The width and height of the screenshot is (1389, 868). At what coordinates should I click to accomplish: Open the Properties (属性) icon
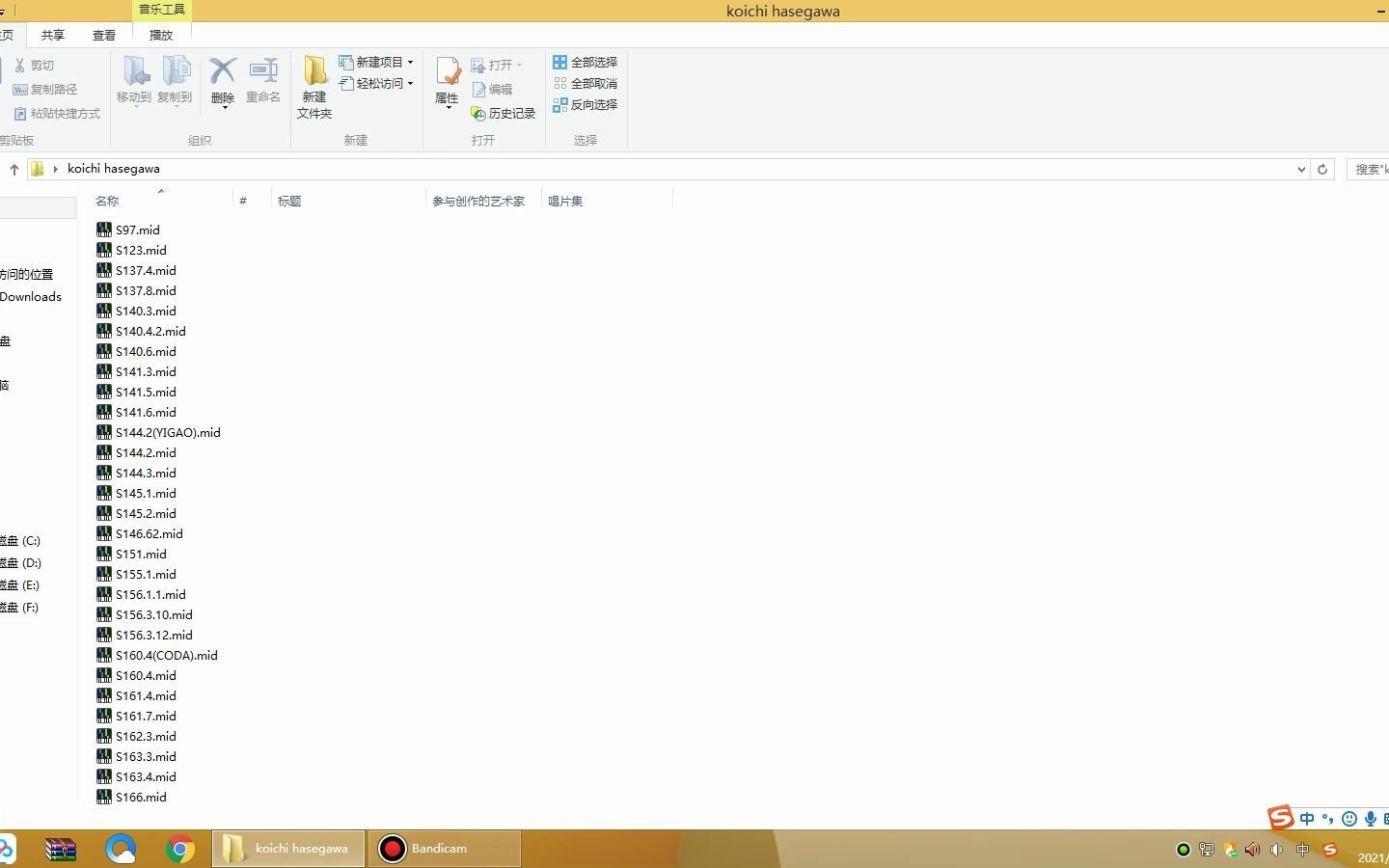[x=448, y=72]
